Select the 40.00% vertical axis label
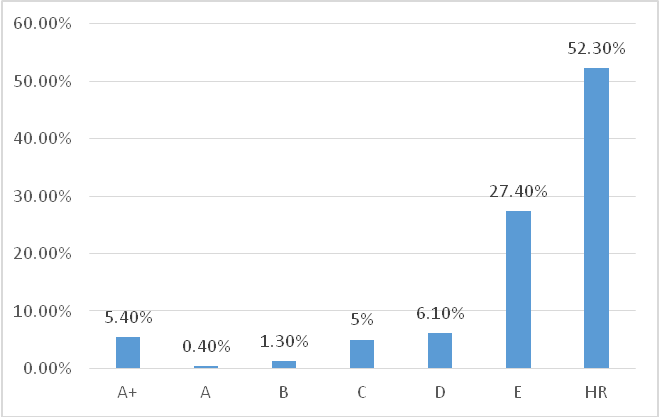The width and height of the screenshot is (659, 417). coord(45,138)
